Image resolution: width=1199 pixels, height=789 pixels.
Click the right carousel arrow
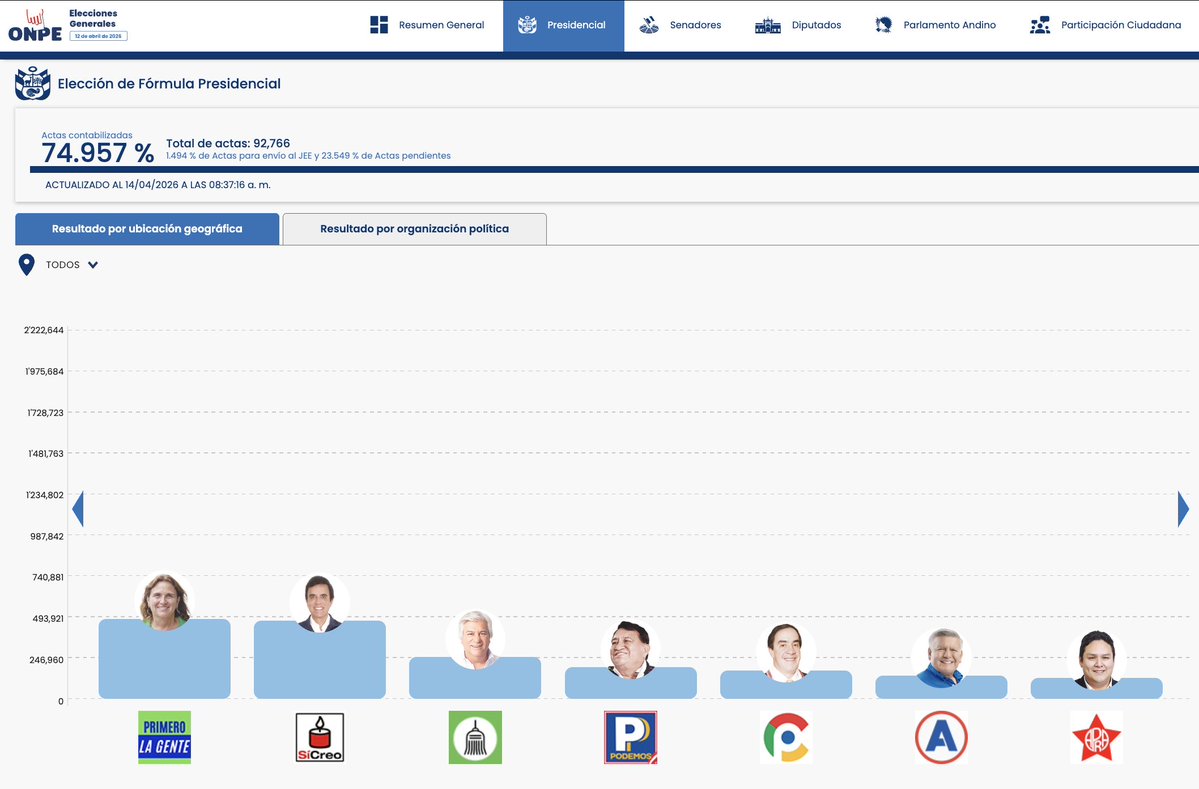tap(1183, 509)
